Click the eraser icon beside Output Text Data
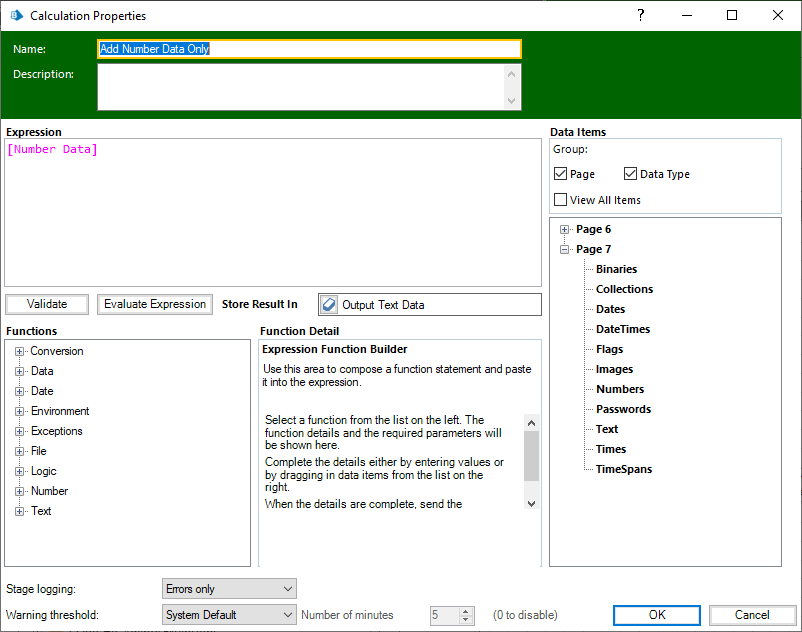Screen dimensions: 802x632 click(x=329, y=305)
